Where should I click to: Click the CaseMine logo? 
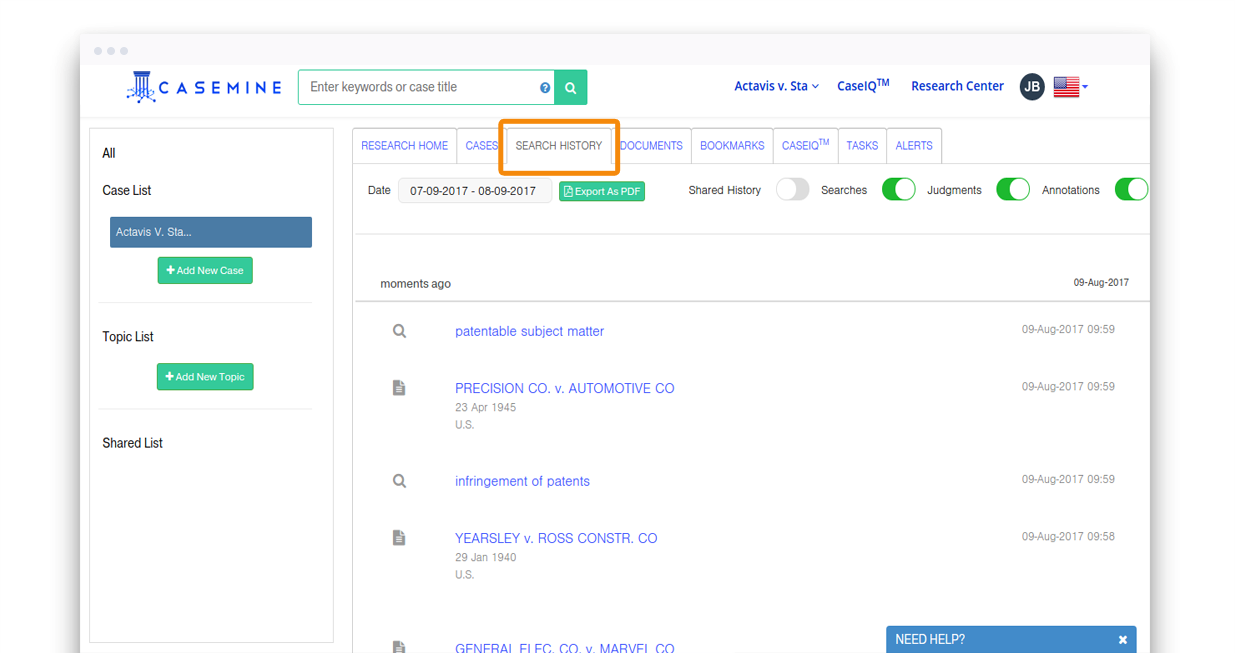click(x=205, y=88)
